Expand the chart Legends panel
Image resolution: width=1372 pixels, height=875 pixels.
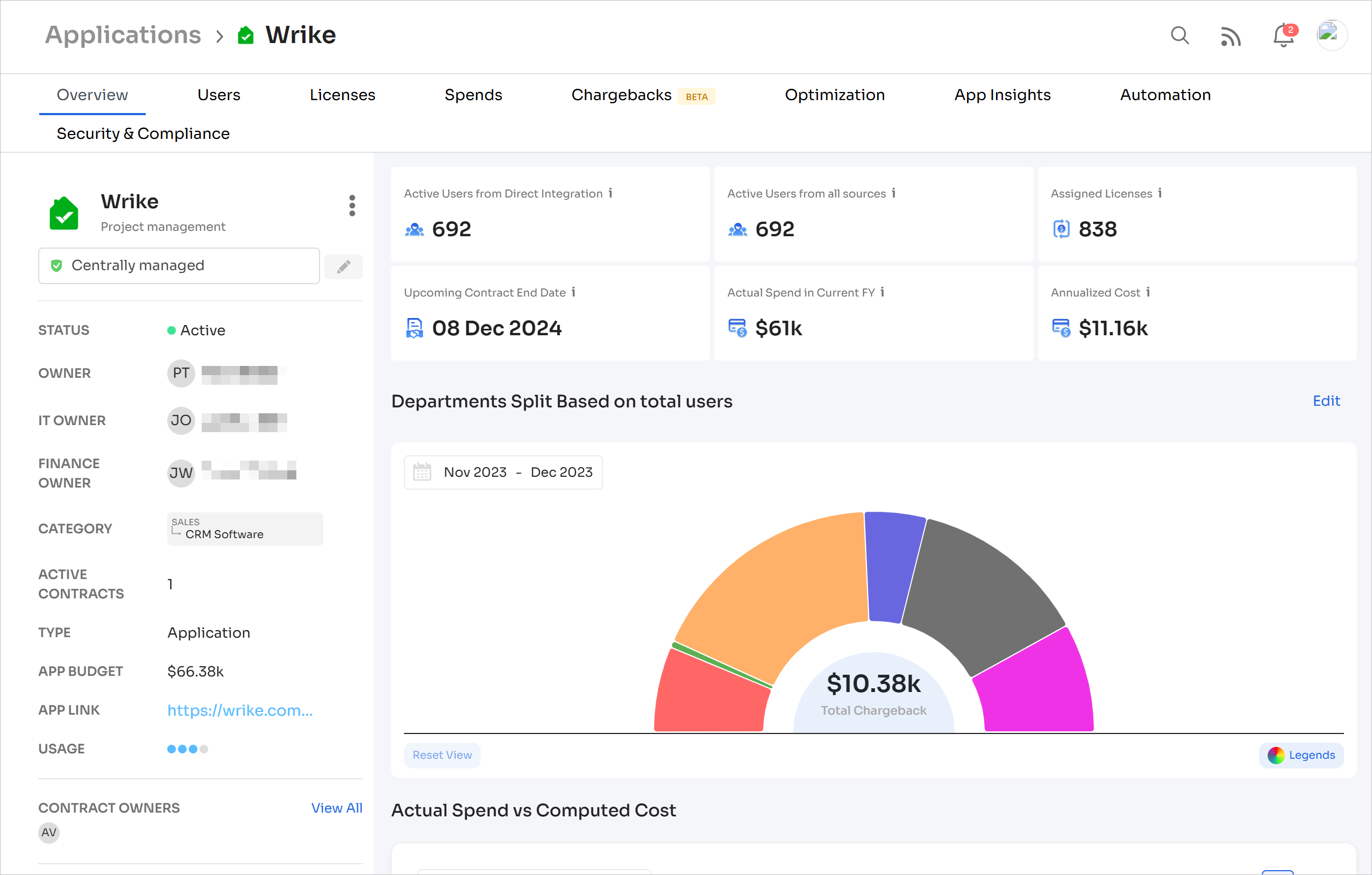tap(1301, 754)
